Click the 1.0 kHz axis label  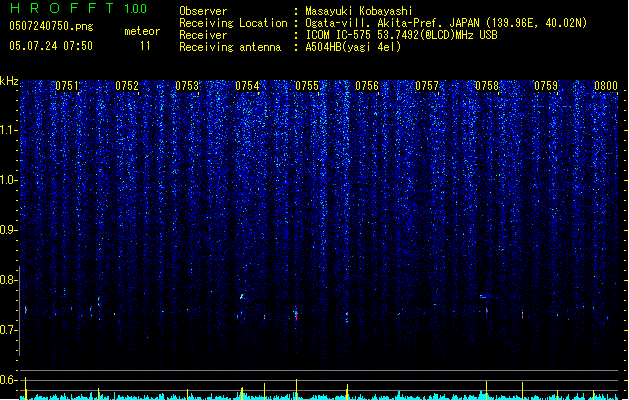[x=8, y=180]
